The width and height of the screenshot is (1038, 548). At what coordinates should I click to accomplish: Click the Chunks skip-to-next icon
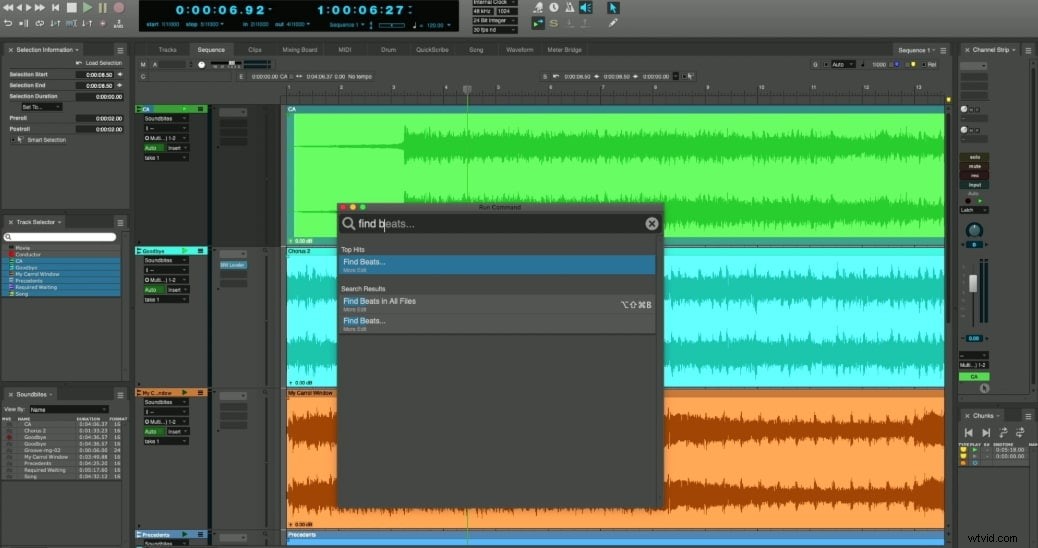tap(986, 432)
